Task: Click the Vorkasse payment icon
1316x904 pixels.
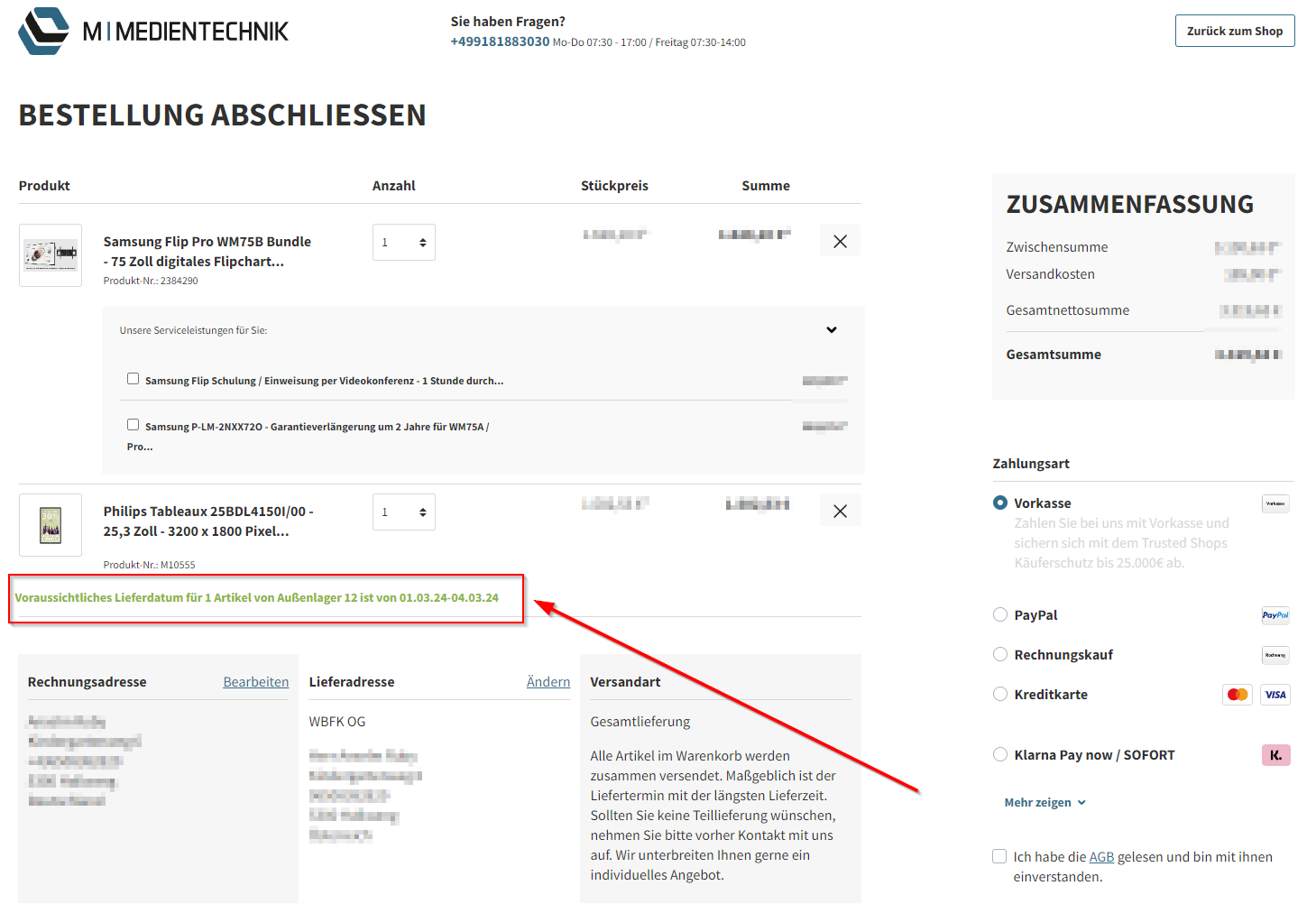Action: tap(1275, 503)
